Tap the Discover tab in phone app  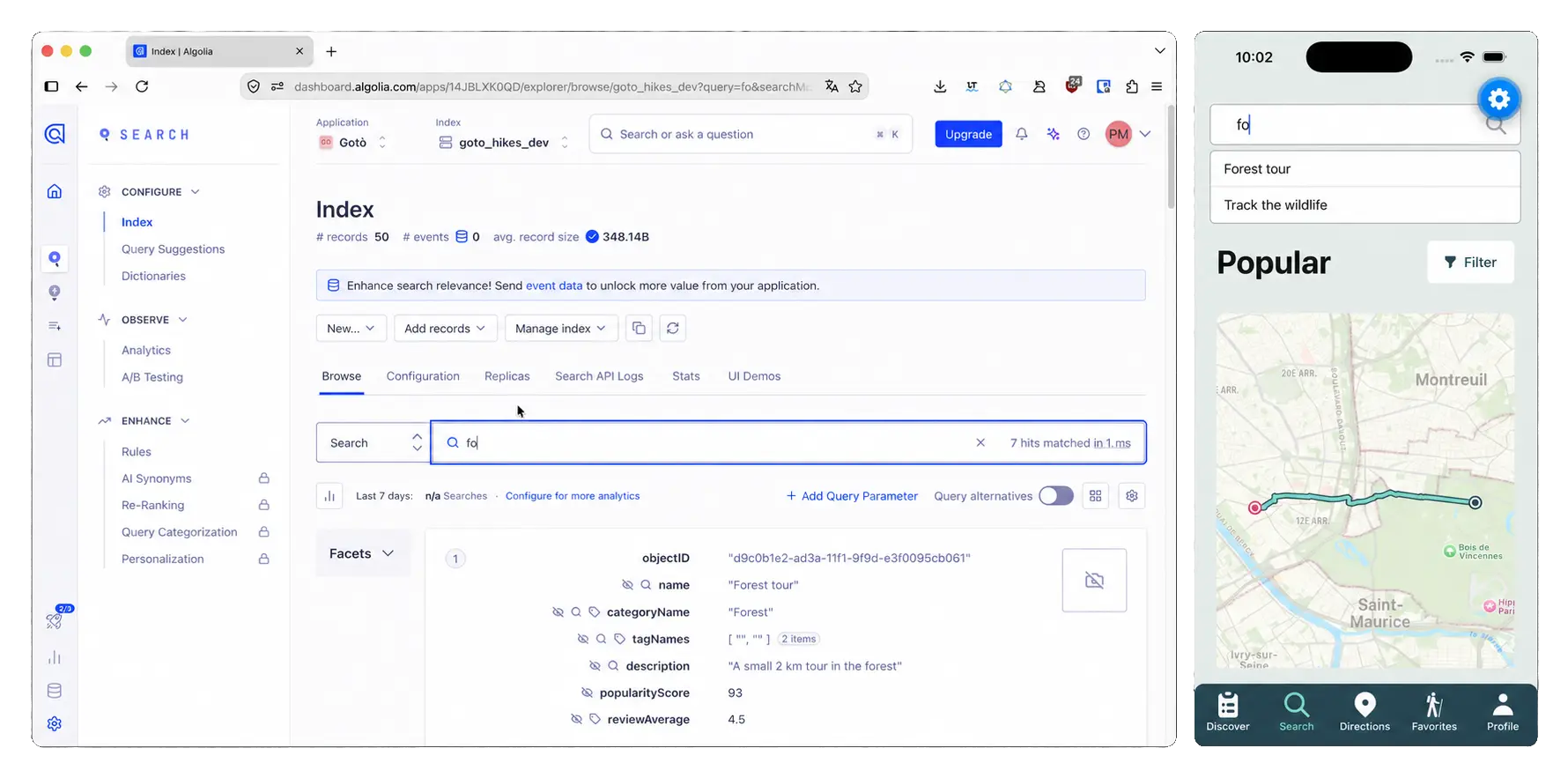coord(1228,712)
